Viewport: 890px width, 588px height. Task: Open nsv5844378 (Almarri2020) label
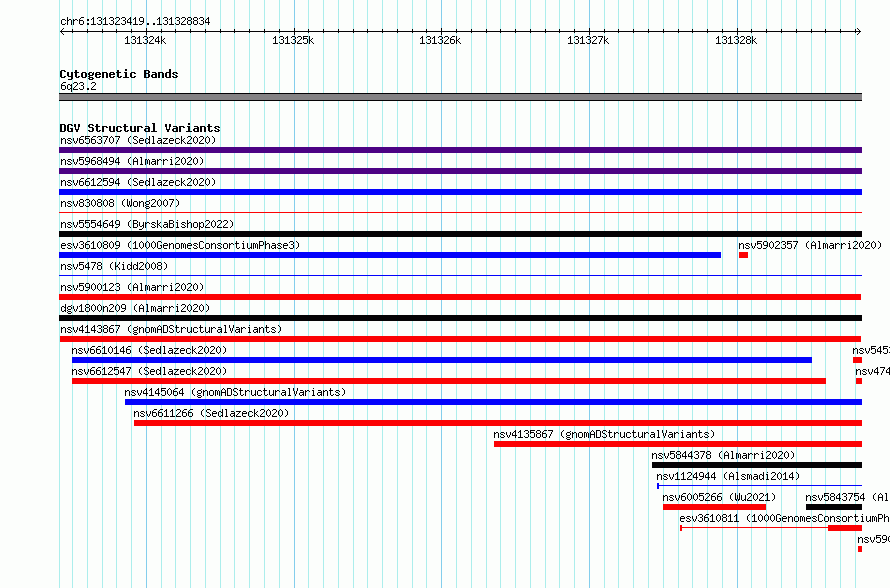723,455
